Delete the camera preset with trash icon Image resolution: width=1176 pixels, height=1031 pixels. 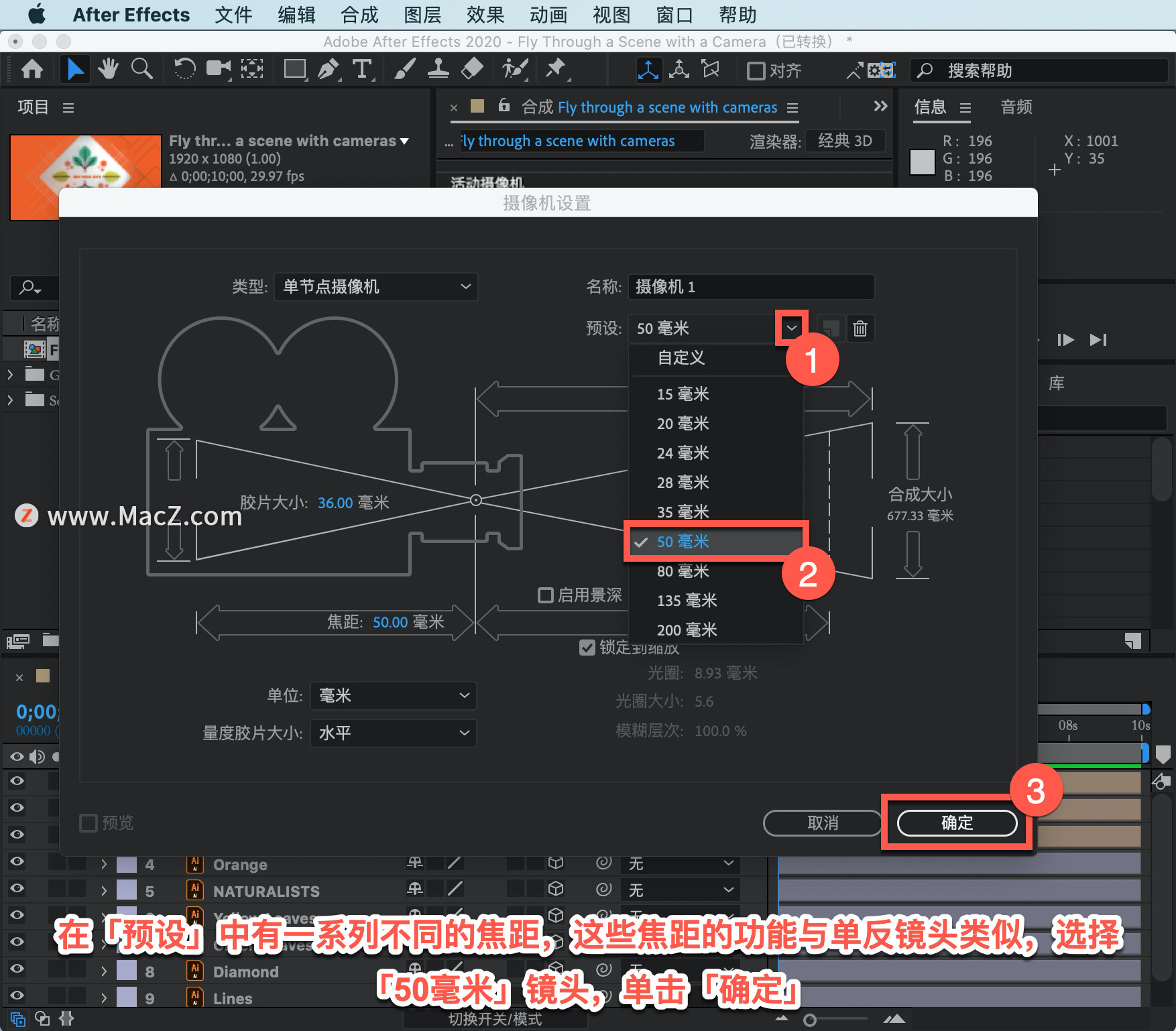tap(860, 328)
